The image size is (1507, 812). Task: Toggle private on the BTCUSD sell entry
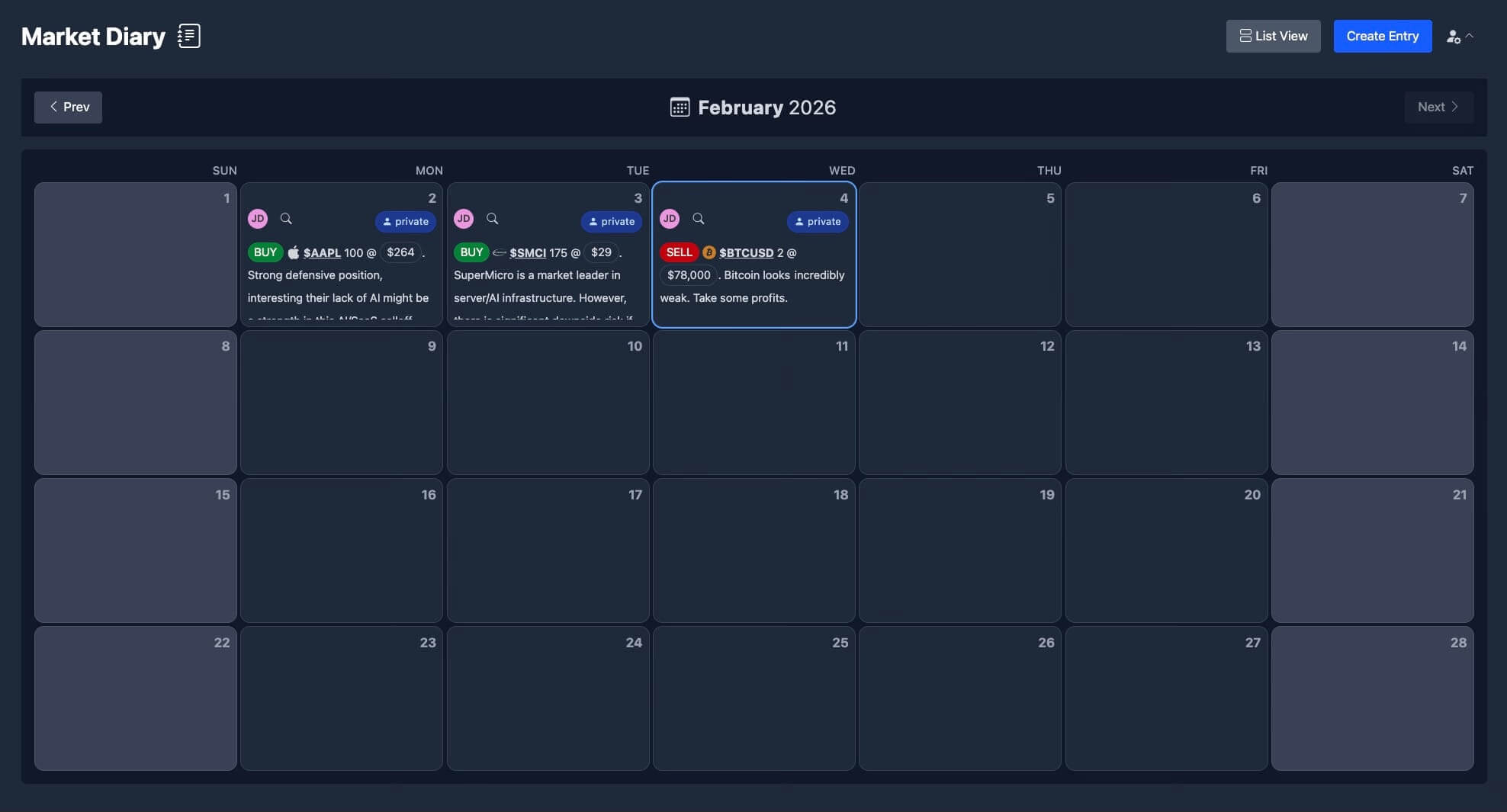(818, 221)
